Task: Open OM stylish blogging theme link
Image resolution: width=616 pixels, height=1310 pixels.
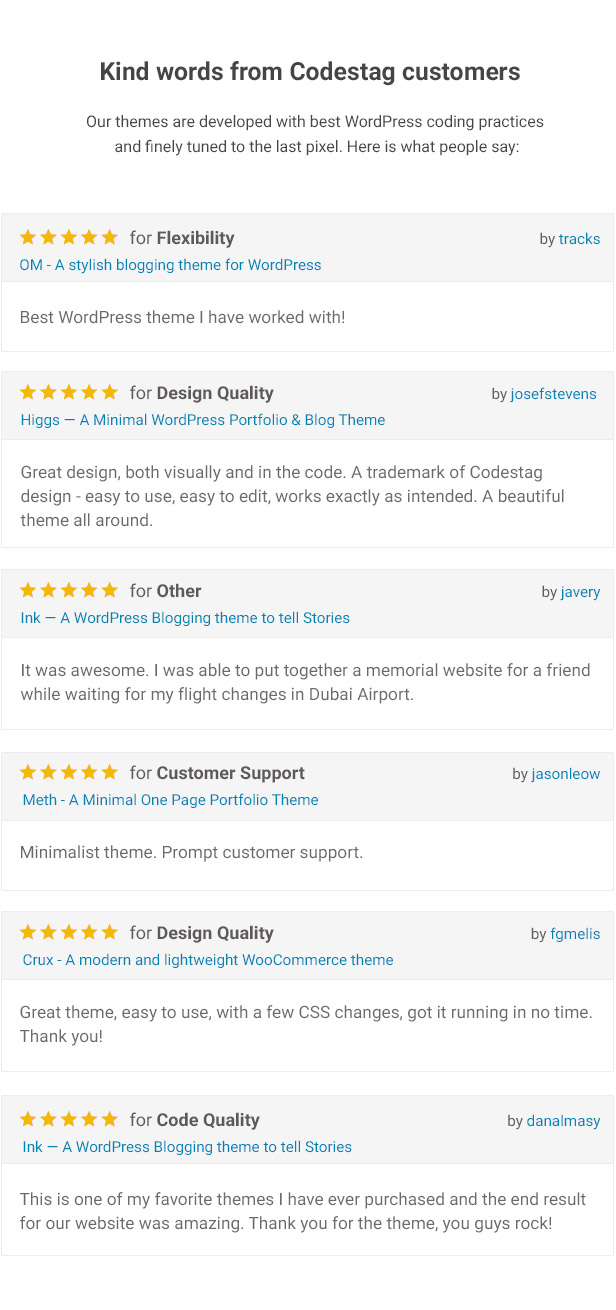Action: 171,265
